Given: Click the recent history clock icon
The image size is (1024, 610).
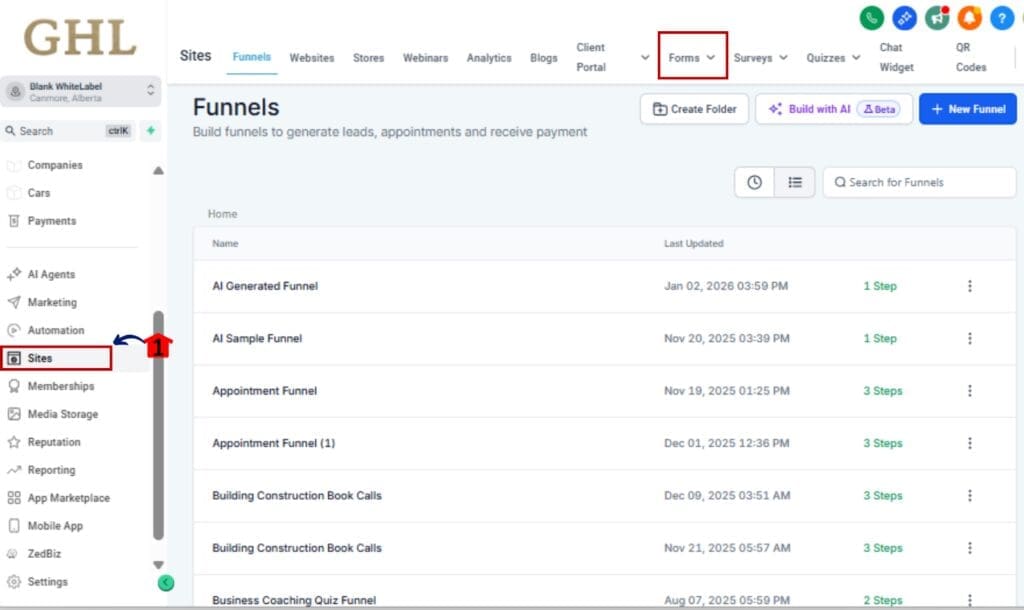Looking at the screenshot, I should (754, 182).
